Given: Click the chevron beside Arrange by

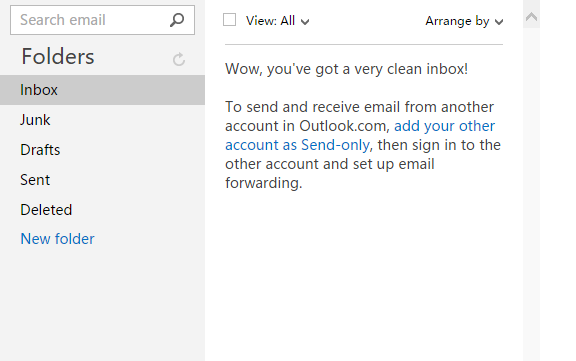Looking at the screenshot, I should [x=498, y=22].
